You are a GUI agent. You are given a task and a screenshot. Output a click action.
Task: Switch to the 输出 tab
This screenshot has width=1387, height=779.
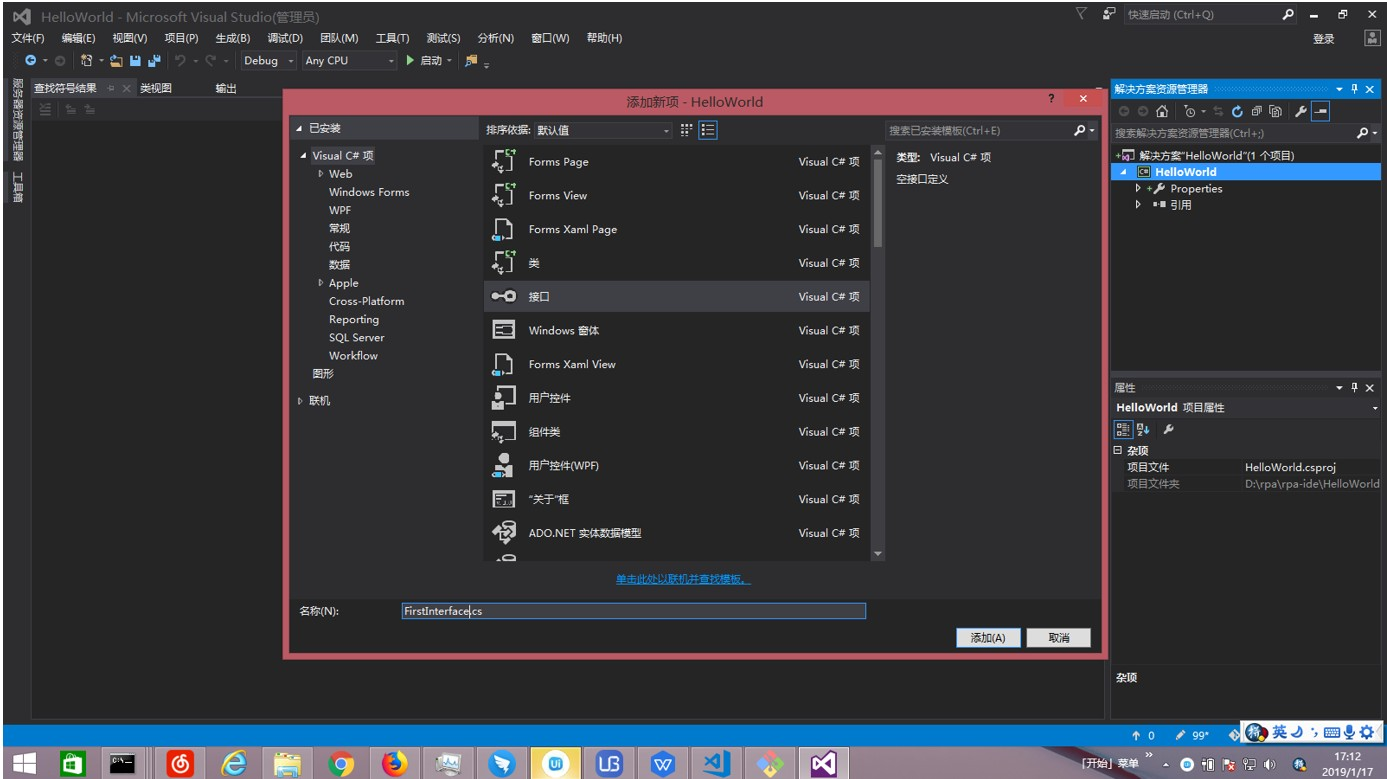point(226,88)
